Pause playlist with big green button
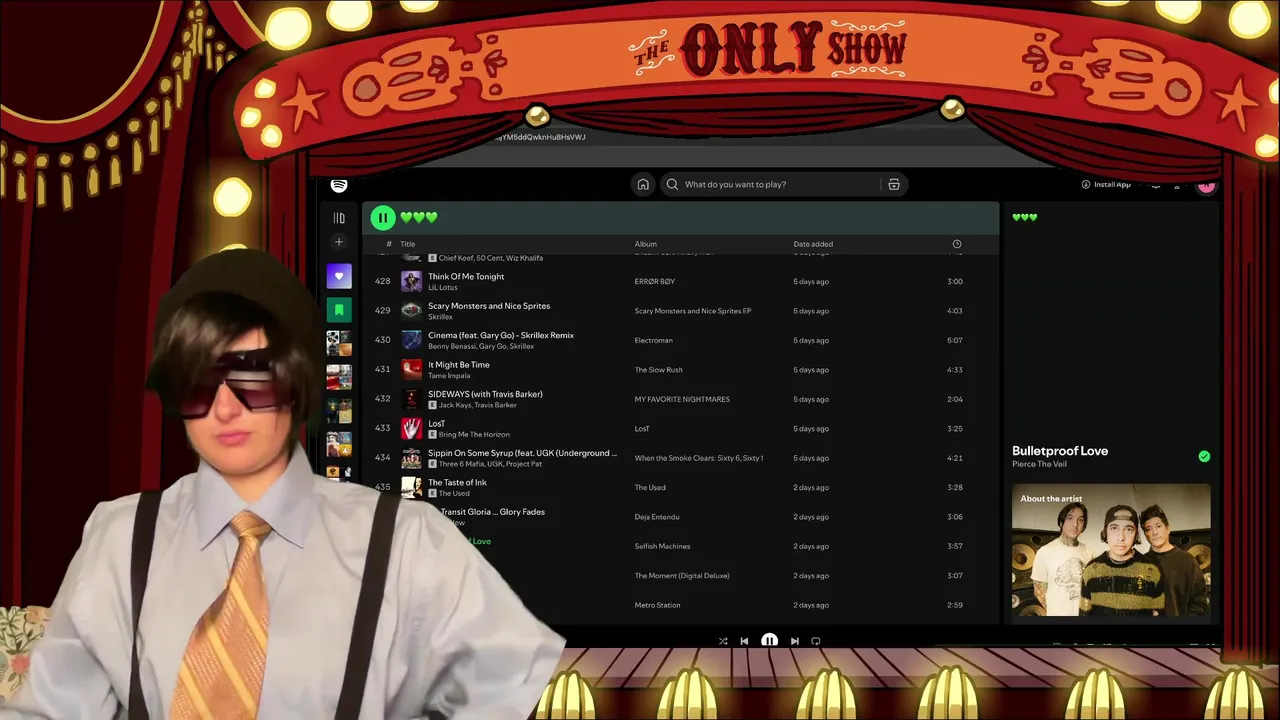This screenshot has width=1280, height=720. (x=383, y=217)
